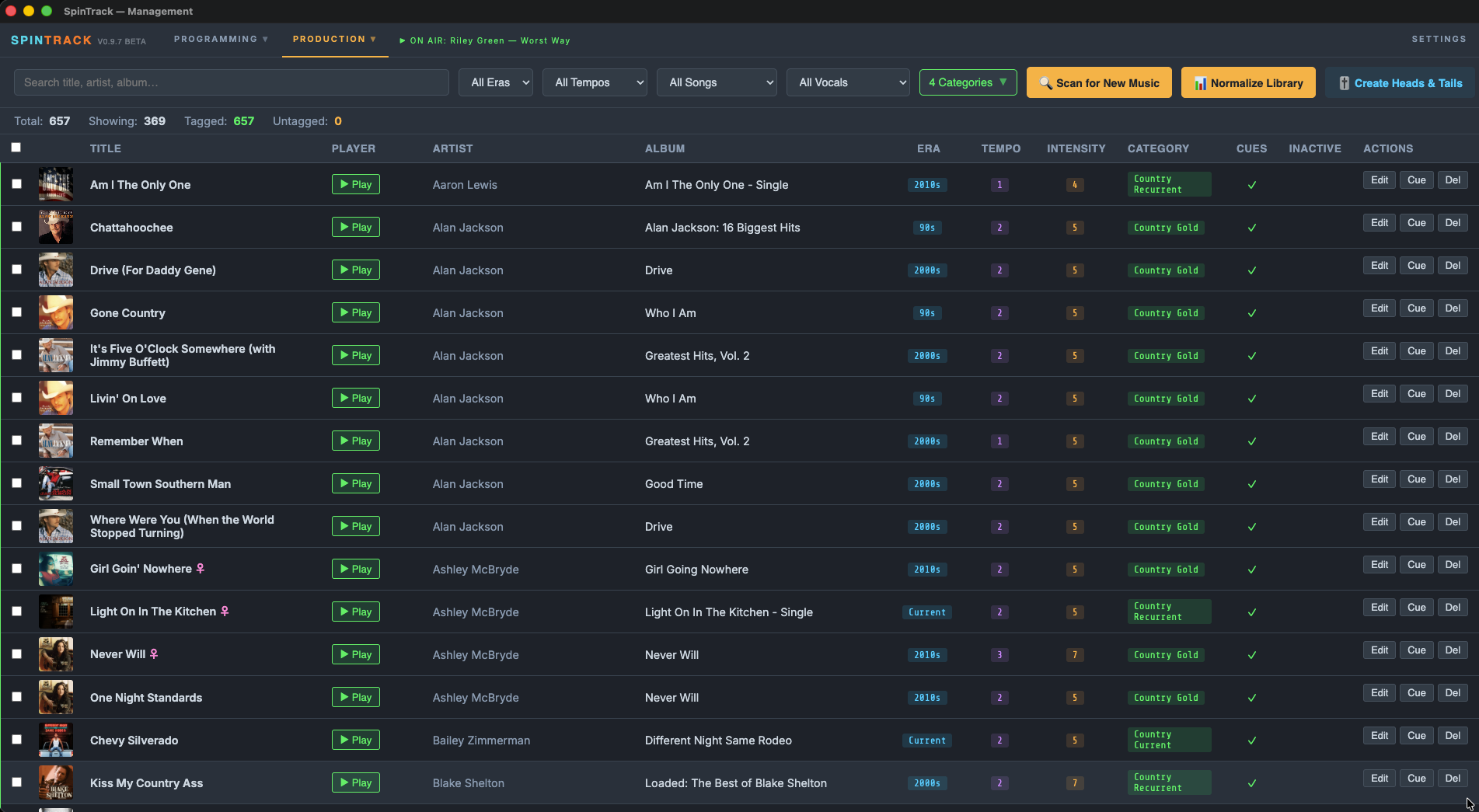
Task: Select the checkbox for Kiss My Country Ass
Action: click(16, 782)
